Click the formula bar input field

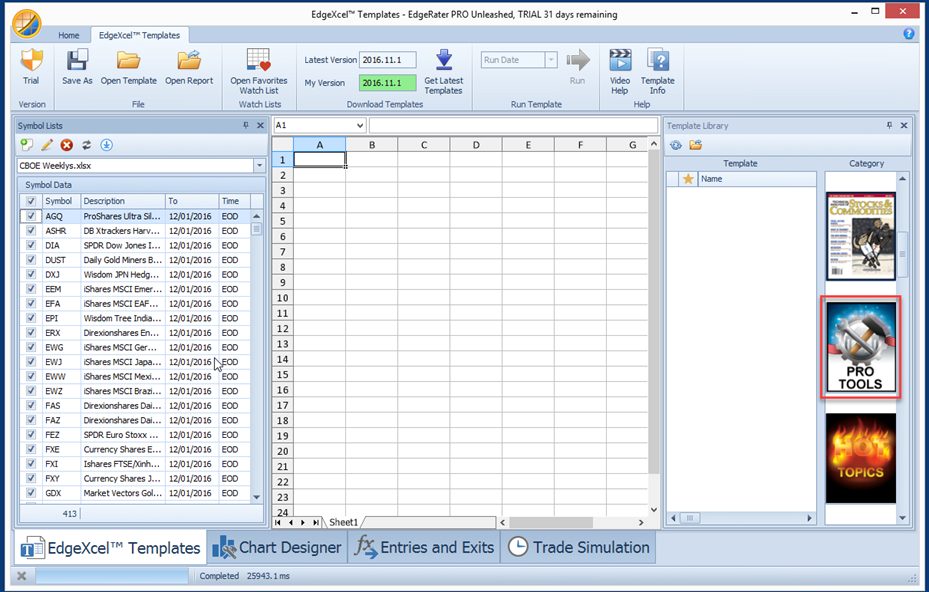click(513, 126)
